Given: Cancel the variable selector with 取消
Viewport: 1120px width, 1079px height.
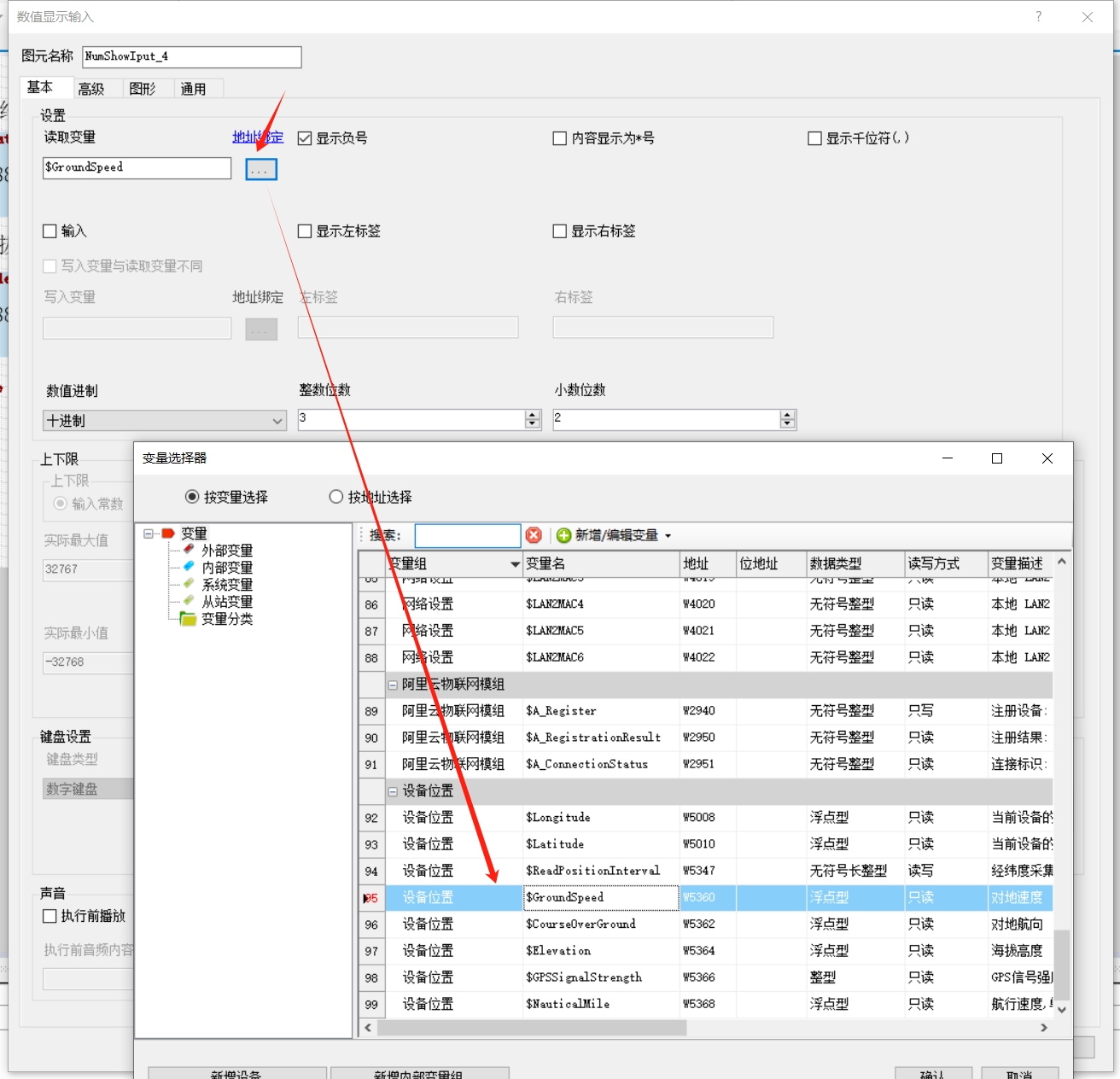Looking at the screenshot, I should [1020, 1072].
